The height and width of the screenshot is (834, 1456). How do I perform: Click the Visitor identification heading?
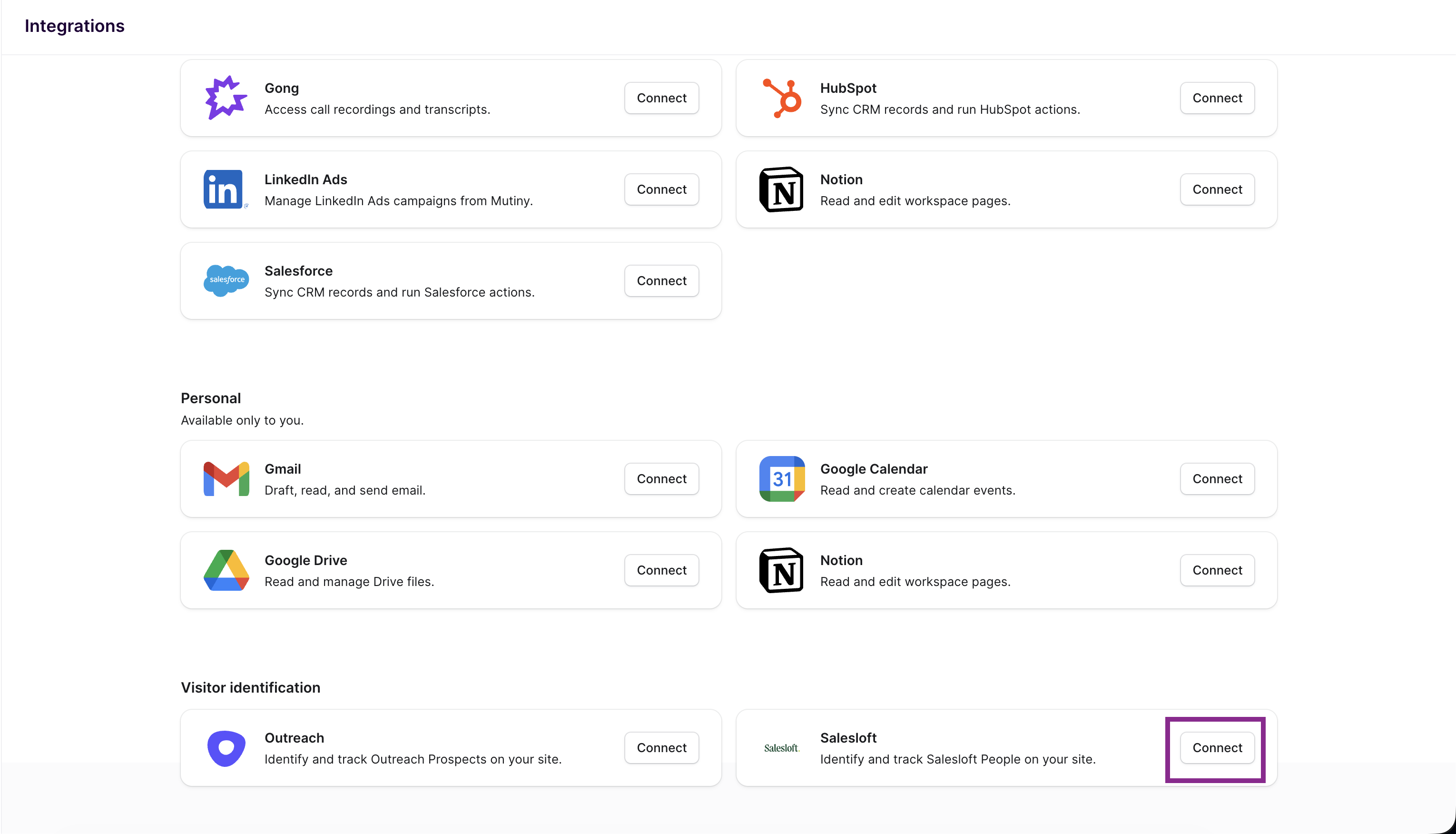(x=251, y=687)
